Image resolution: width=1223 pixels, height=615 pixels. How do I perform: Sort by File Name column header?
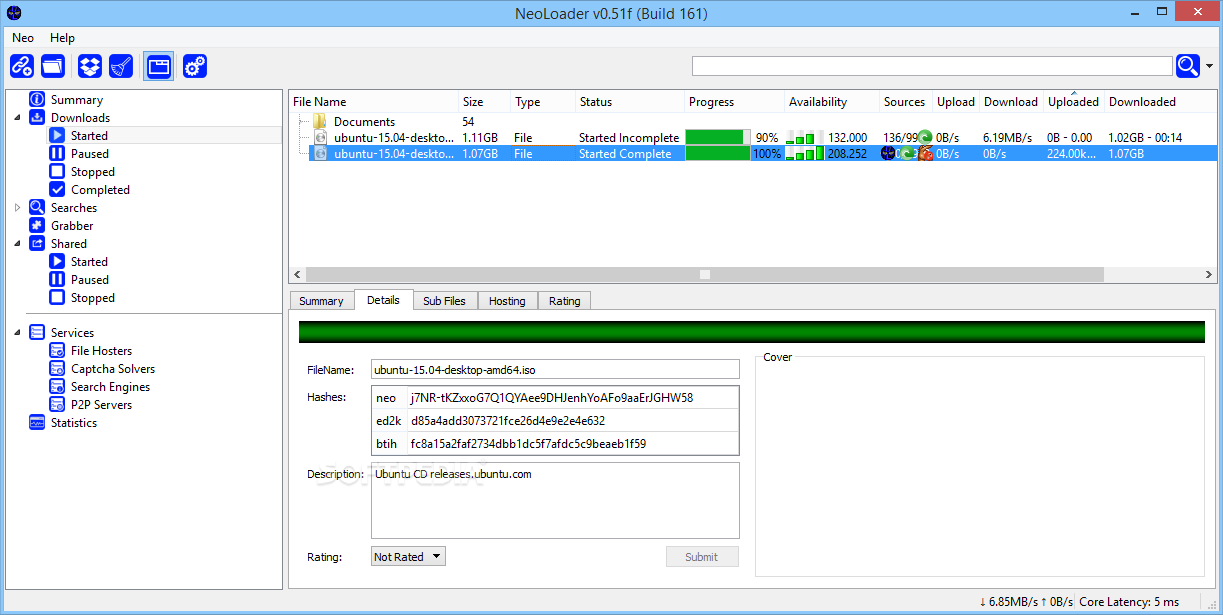click(374, 102)
